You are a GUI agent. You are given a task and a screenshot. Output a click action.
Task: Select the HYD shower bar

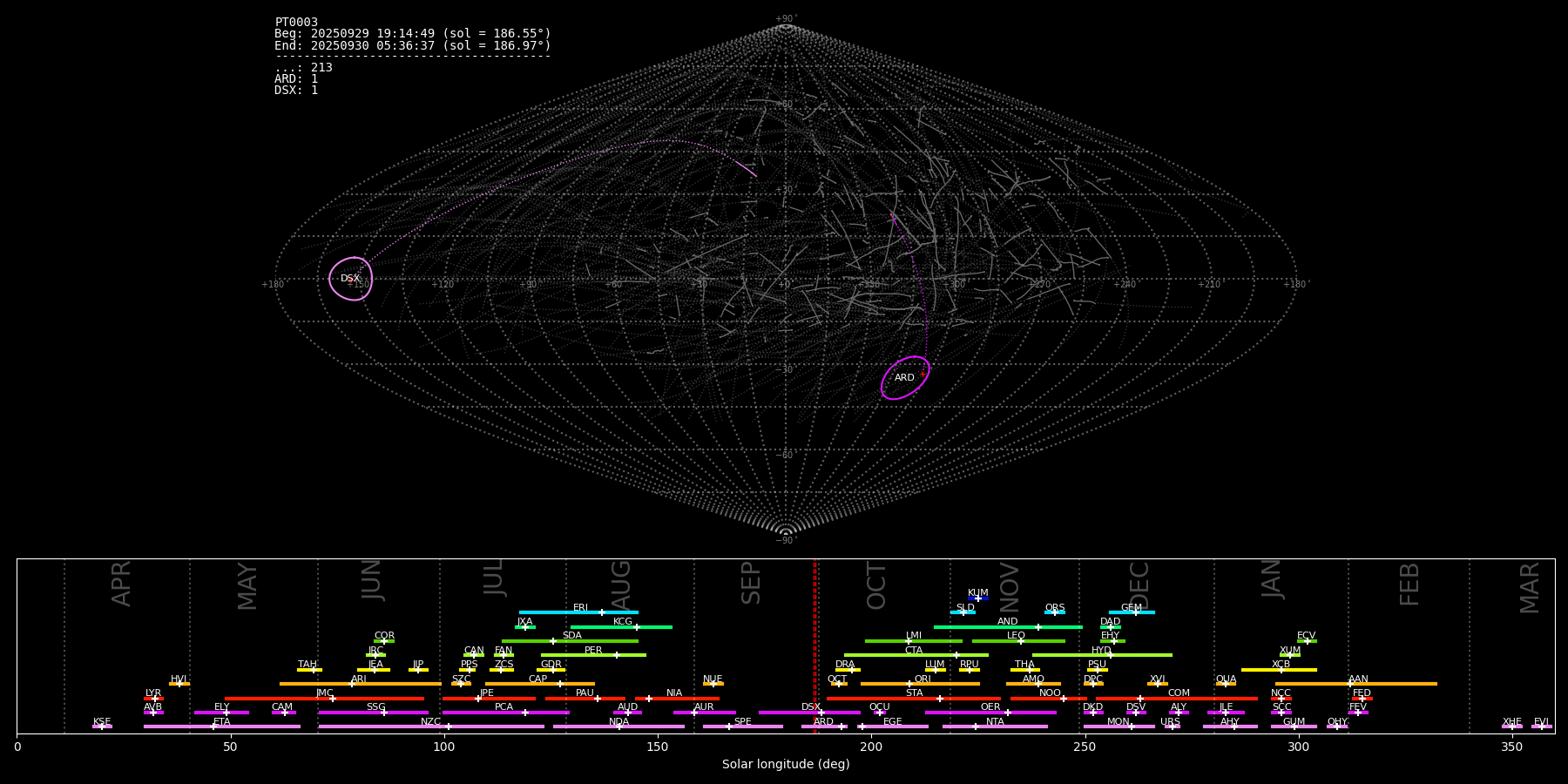[1102, 655]
